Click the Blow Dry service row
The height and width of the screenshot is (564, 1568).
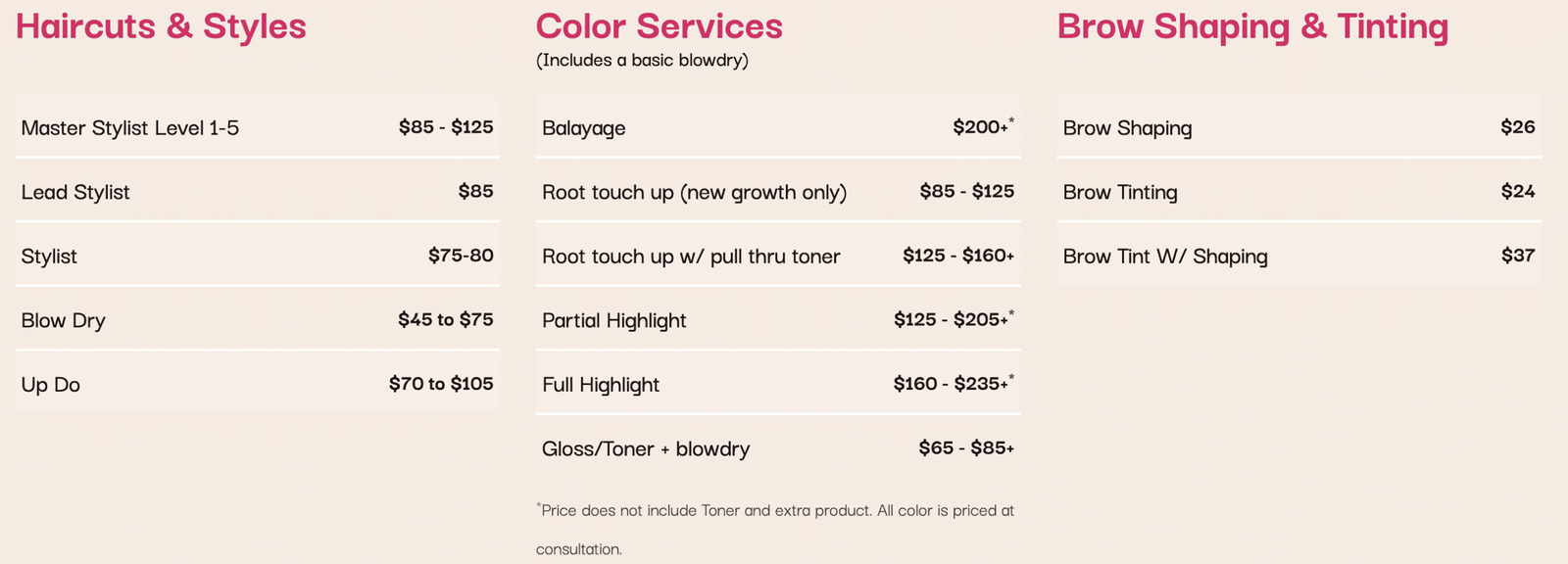pyautogui.click(x=257, y=319)
